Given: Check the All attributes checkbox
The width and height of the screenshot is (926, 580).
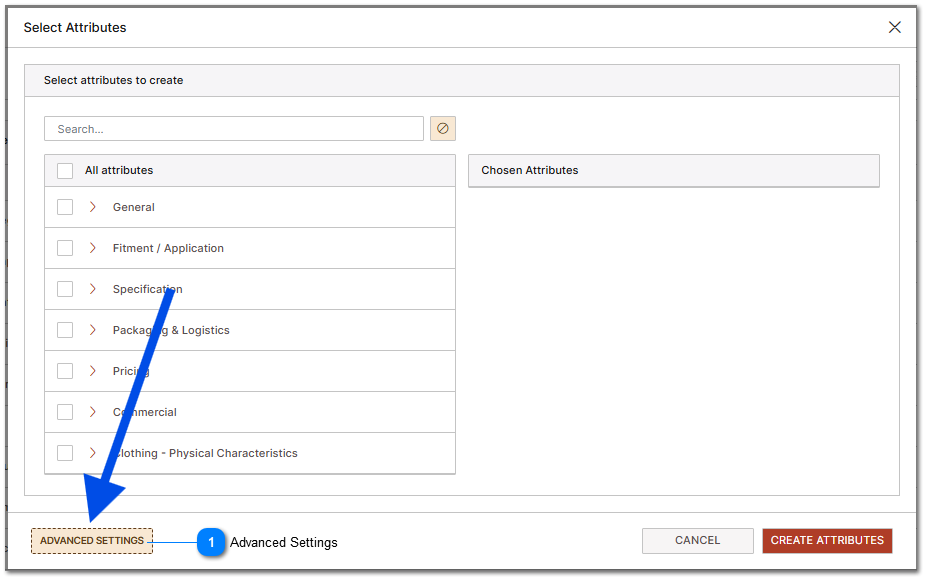Looking at the screenshot, I should pos(65,170).
